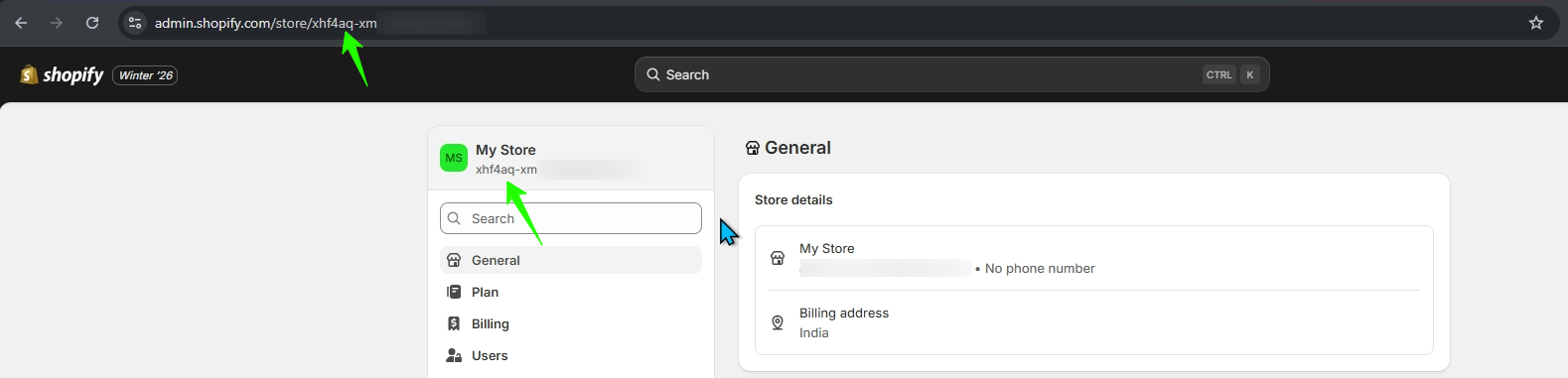The image size is (1568, 378).
Task: Bookmark this page with the star icon
Action: [x=1536, y=23]
